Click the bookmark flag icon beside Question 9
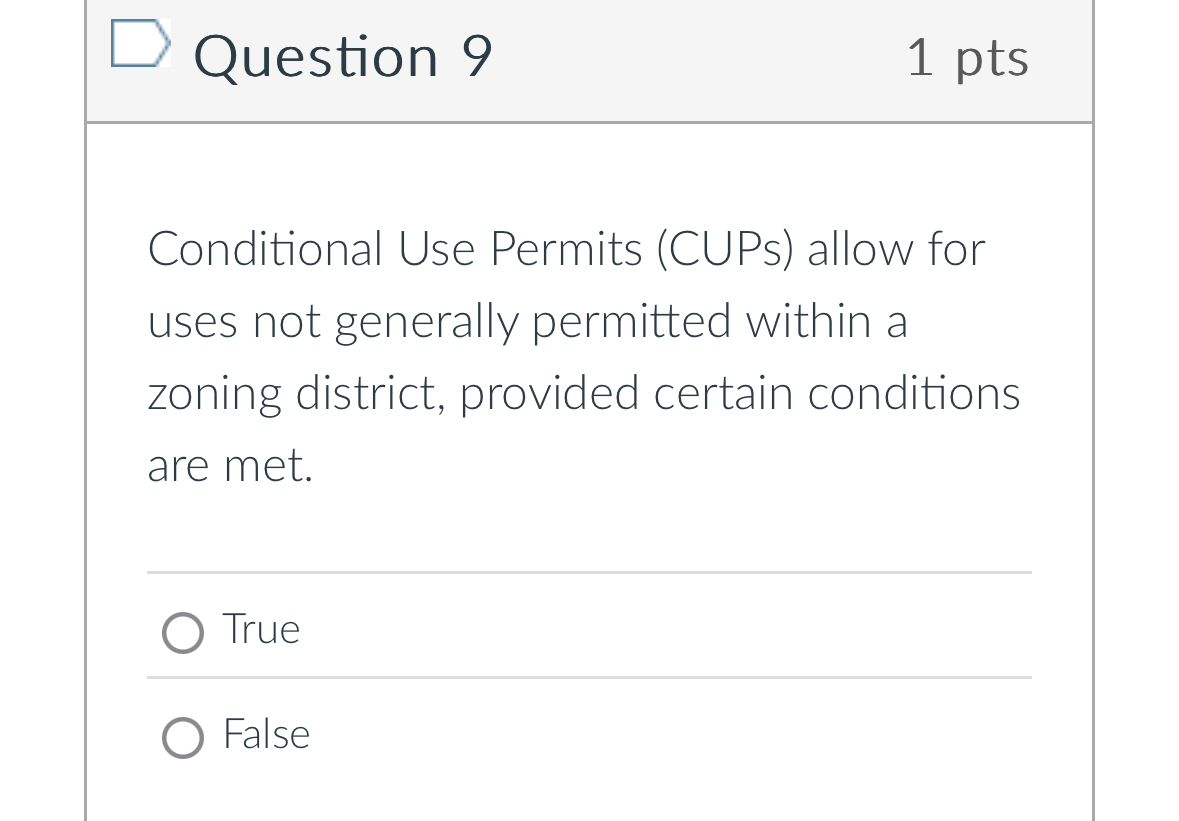The height and width of the screenshot is (821, 1179). point(140,44)
